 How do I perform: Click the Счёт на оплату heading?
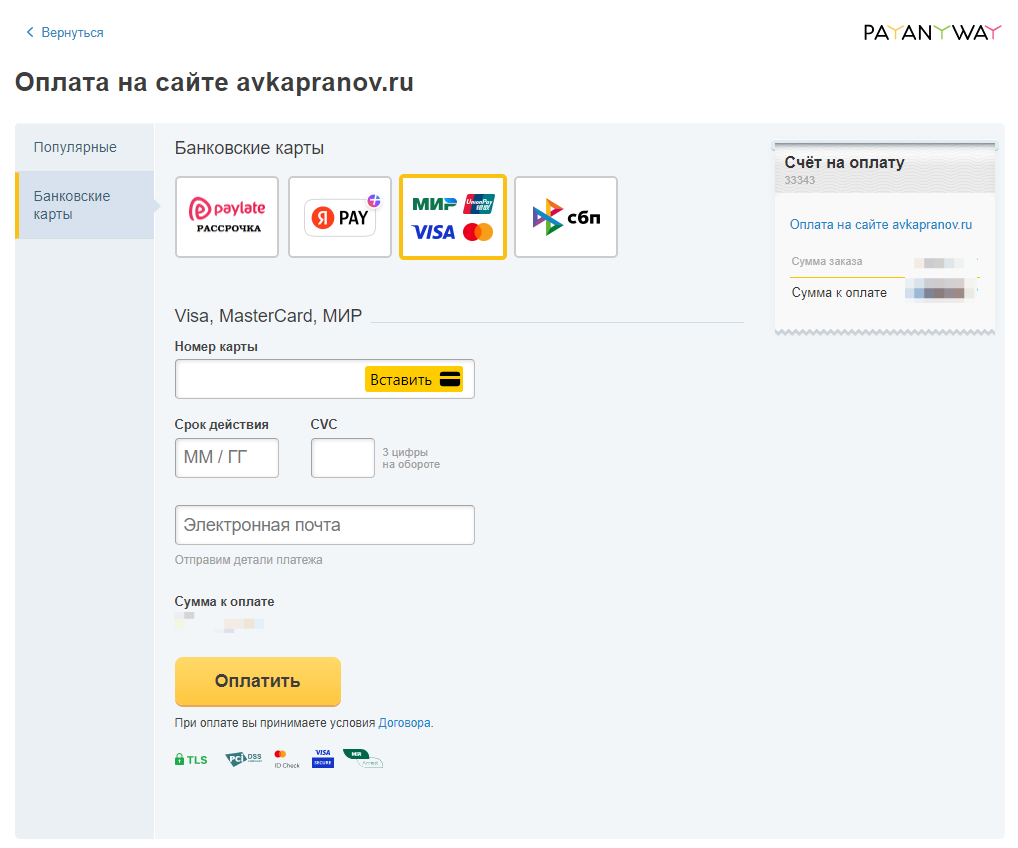[x=844, y=162]
